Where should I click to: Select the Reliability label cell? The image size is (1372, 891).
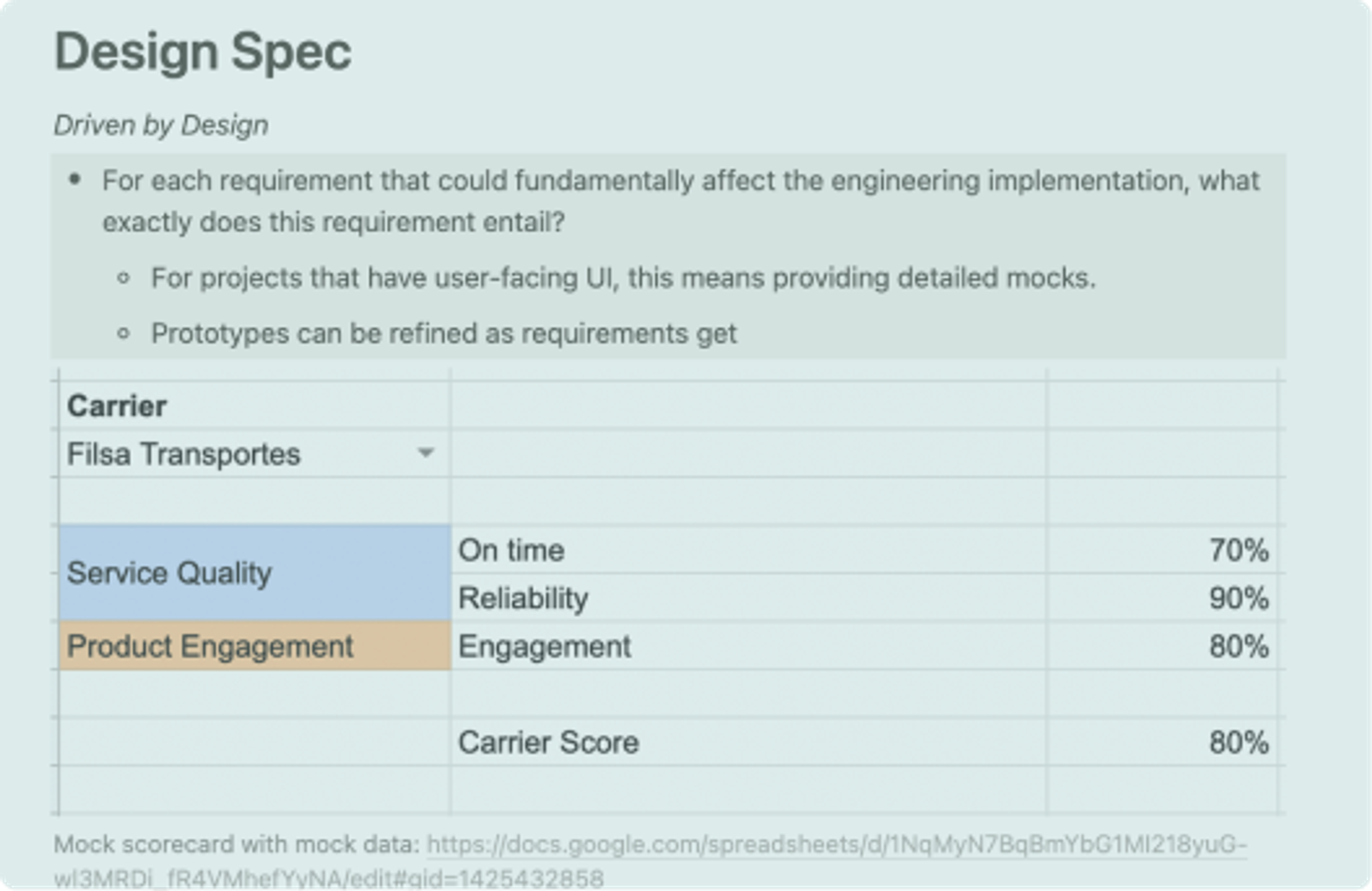523,598
